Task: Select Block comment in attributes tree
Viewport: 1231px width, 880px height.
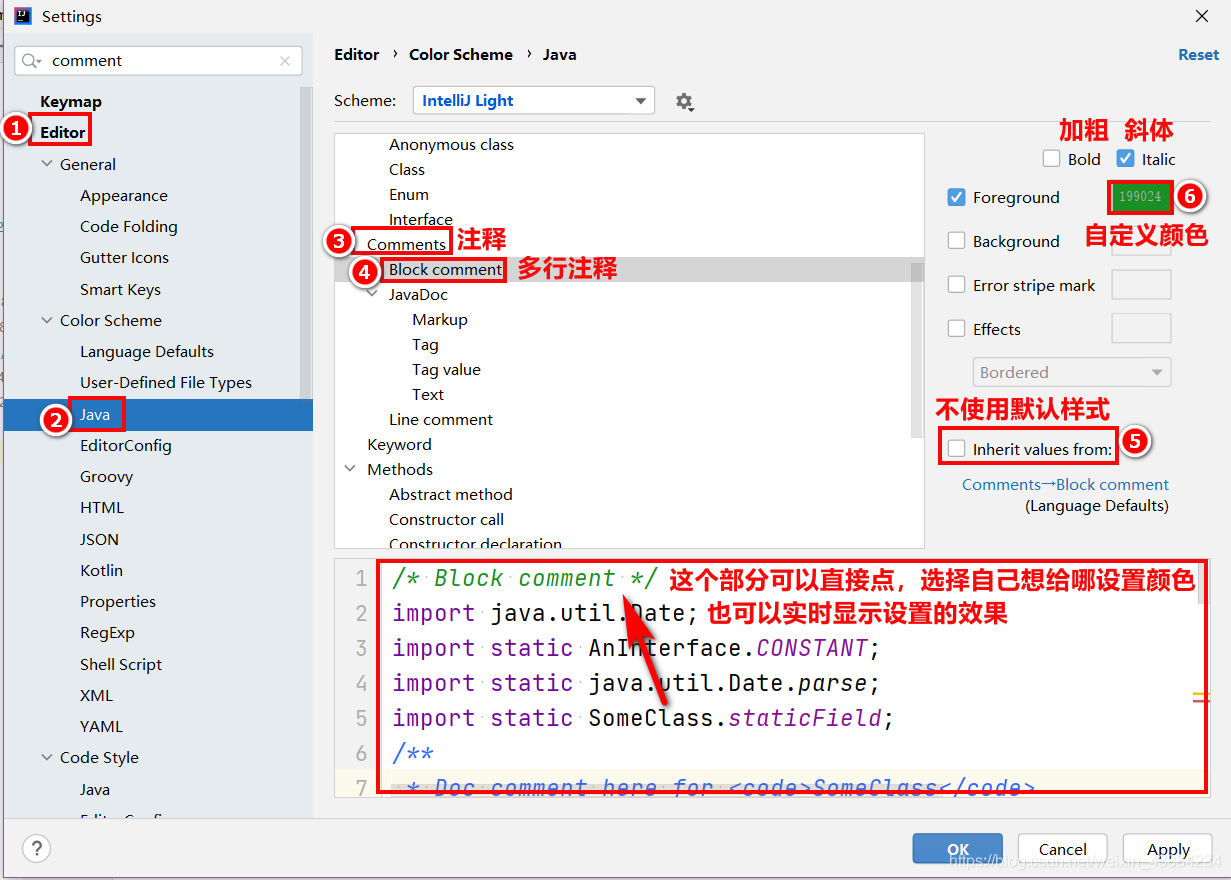Action: pyautogui.click(x=445, y=269)
